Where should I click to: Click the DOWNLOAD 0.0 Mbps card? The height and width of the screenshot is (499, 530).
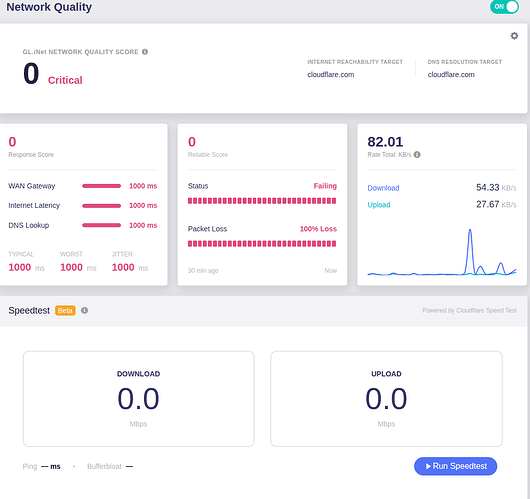(139, 399)
